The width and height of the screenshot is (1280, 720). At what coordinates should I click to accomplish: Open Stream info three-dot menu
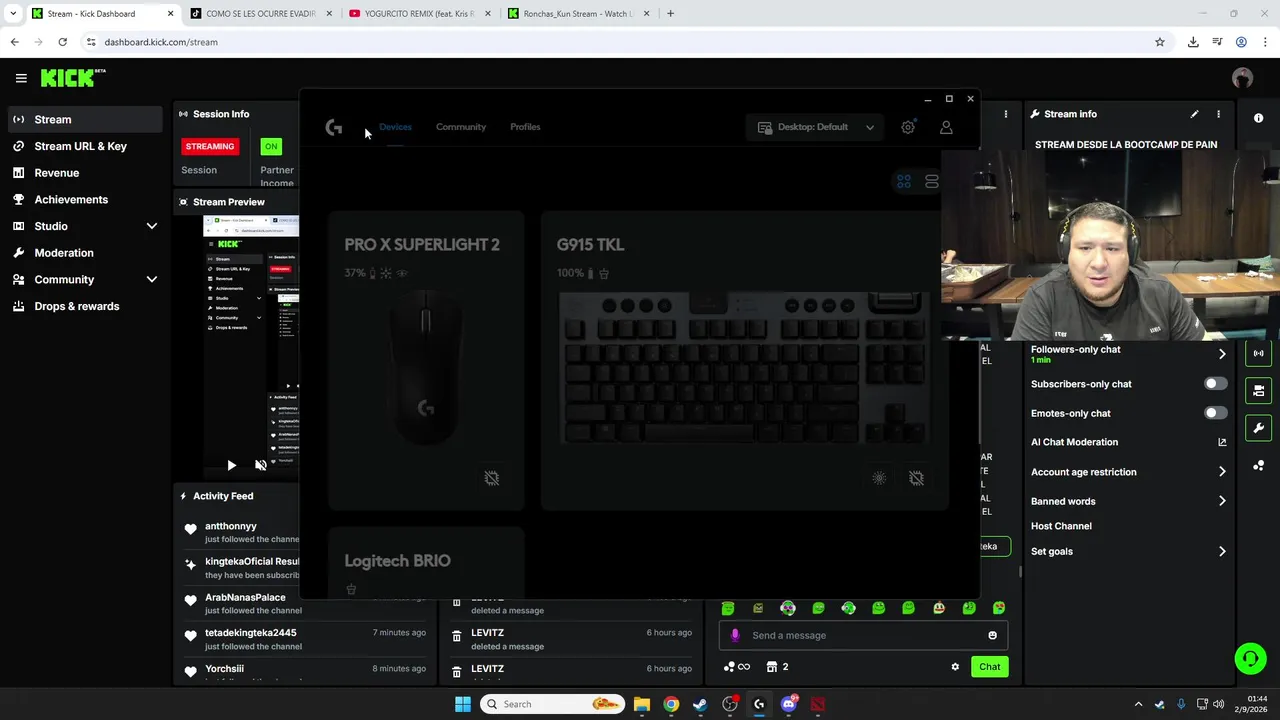1218,114
